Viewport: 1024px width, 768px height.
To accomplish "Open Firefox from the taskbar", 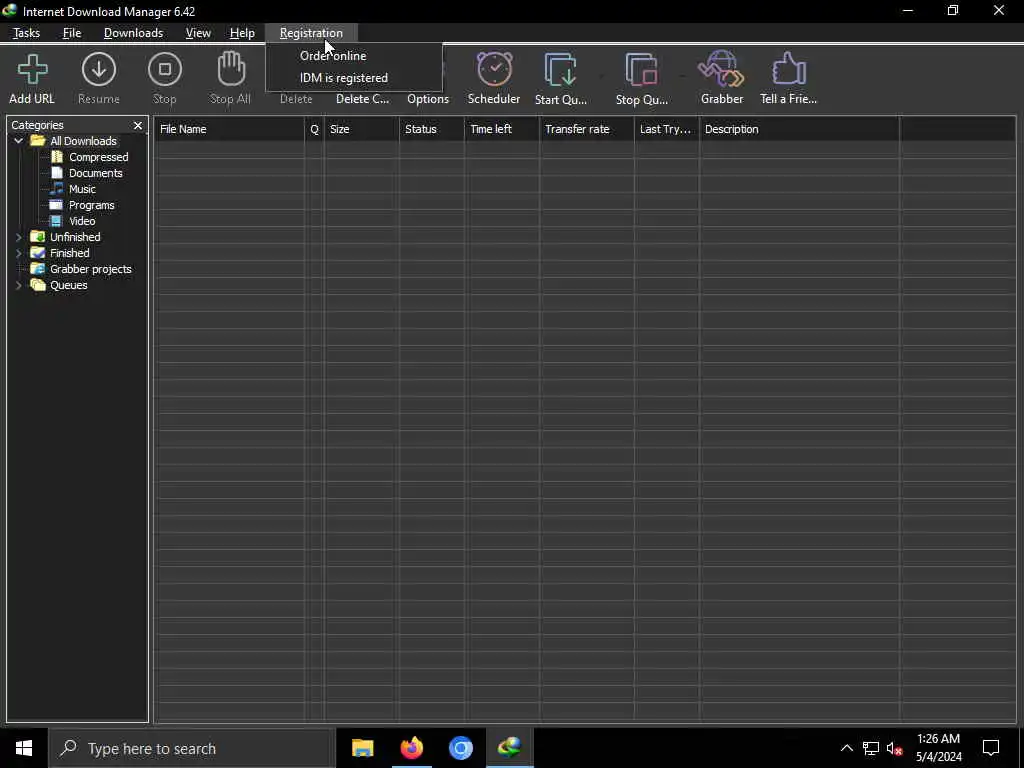I will coord(411,748).
